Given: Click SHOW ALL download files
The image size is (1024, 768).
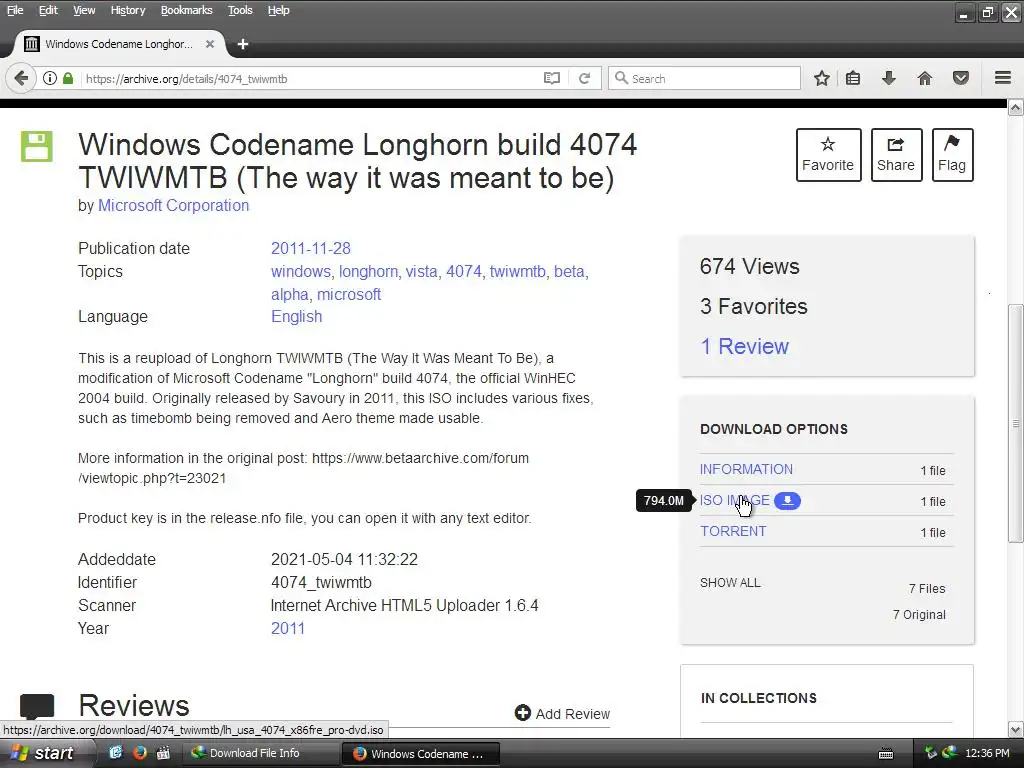Looking at the screenshot, I should [x=730, y=583].
